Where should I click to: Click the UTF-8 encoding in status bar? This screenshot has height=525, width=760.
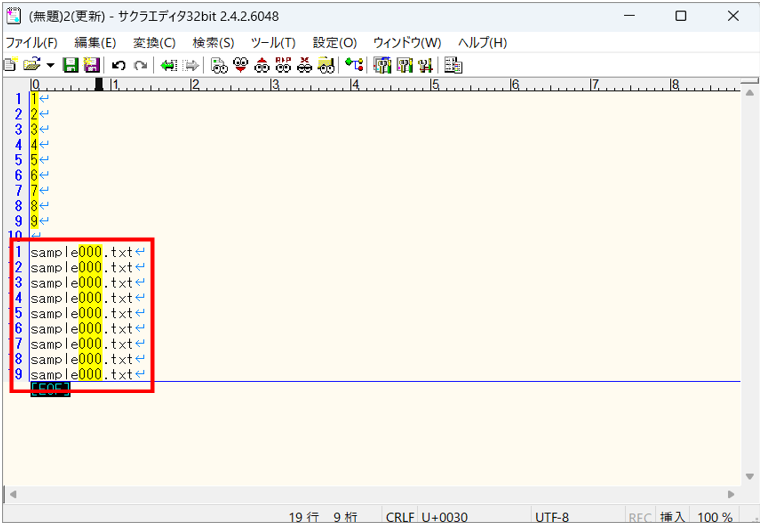[x=553, y=517]
